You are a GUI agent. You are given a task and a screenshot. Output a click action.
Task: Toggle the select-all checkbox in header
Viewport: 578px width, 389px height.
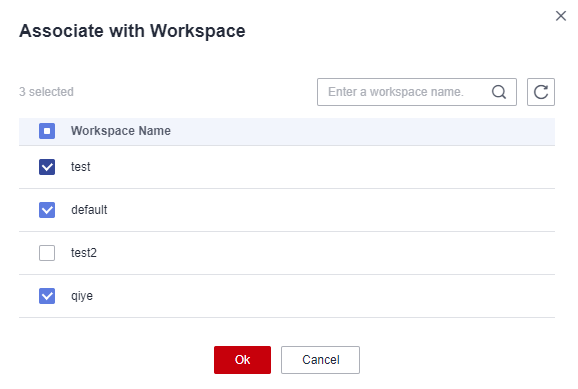[47, 131]
